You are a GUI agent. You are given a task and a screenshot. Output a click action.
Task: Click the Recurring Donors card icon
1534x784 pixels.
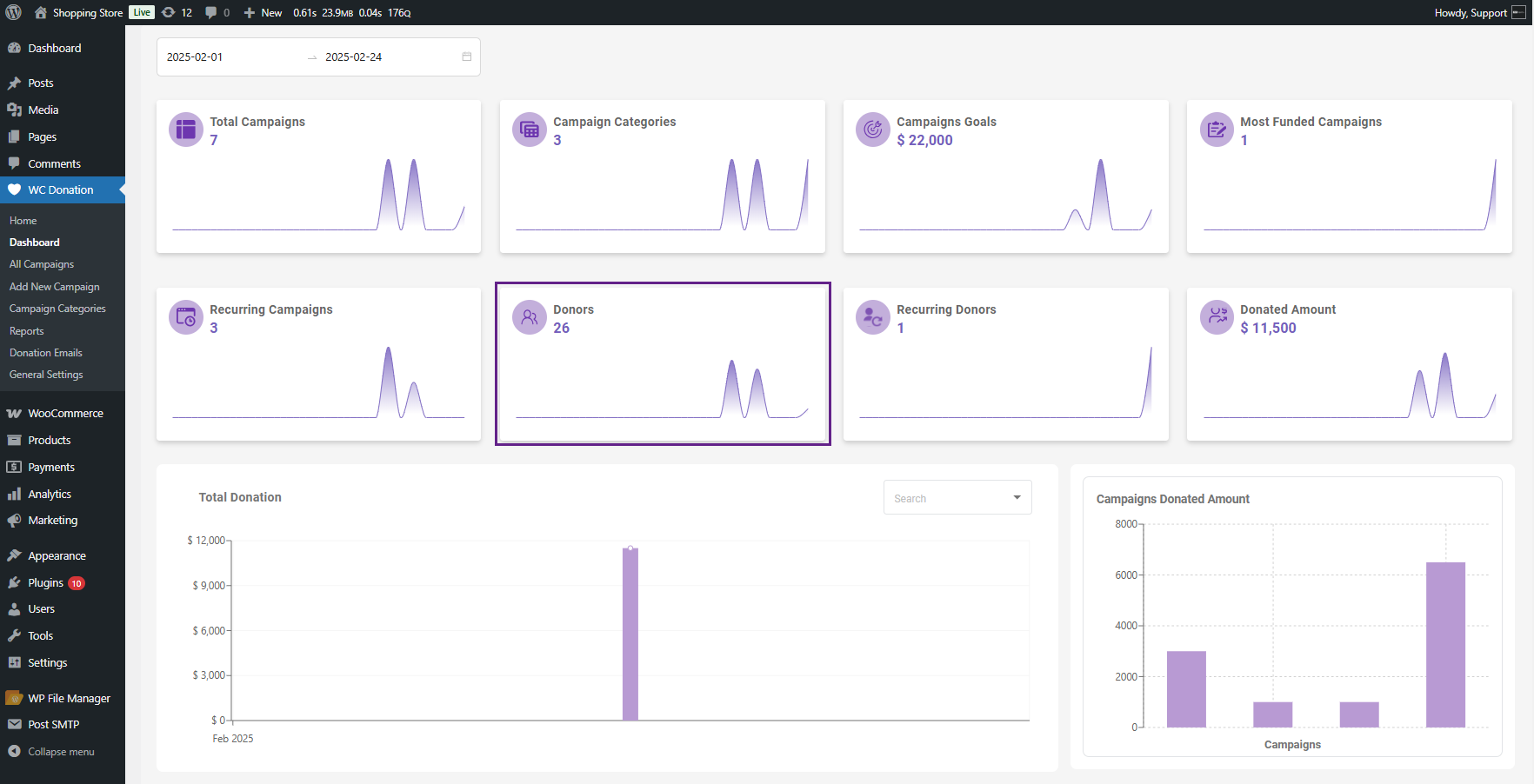(872, 318)
